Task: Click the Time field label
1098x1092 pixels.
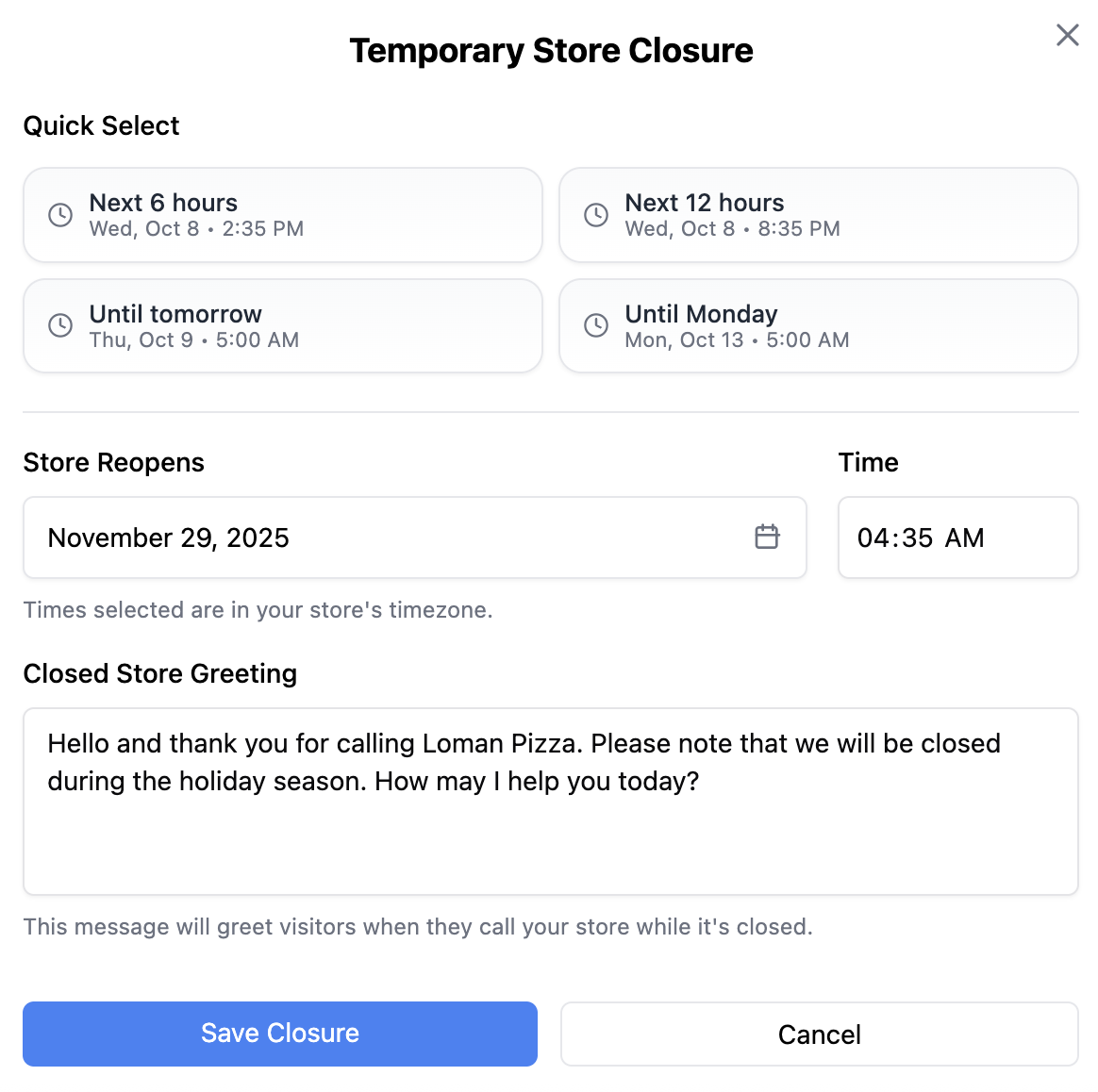Action: tap(868, 463)
